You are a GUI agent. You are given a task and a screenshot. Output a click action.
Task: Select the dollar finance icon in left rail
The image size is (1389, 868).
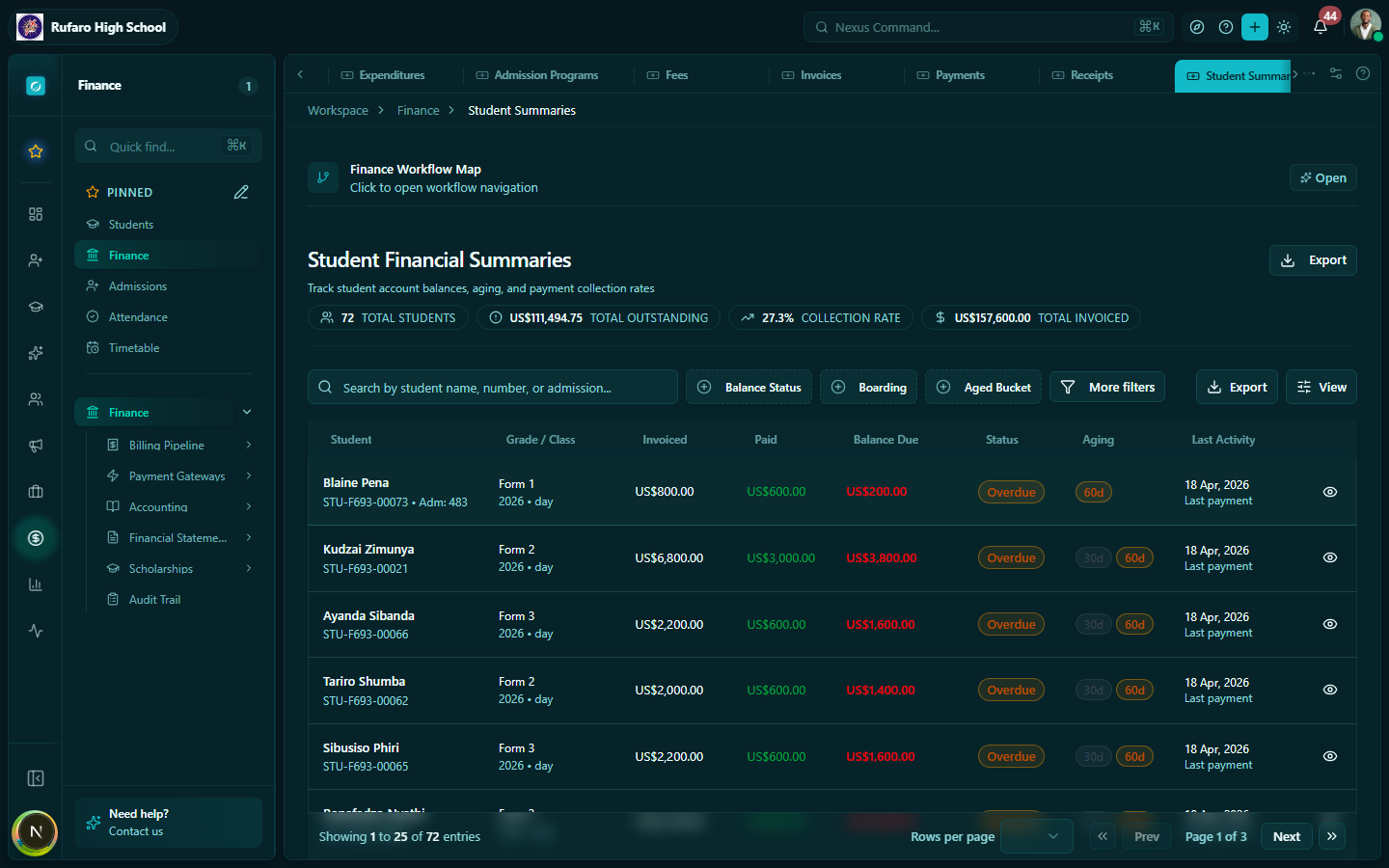(x=36, y=538)
